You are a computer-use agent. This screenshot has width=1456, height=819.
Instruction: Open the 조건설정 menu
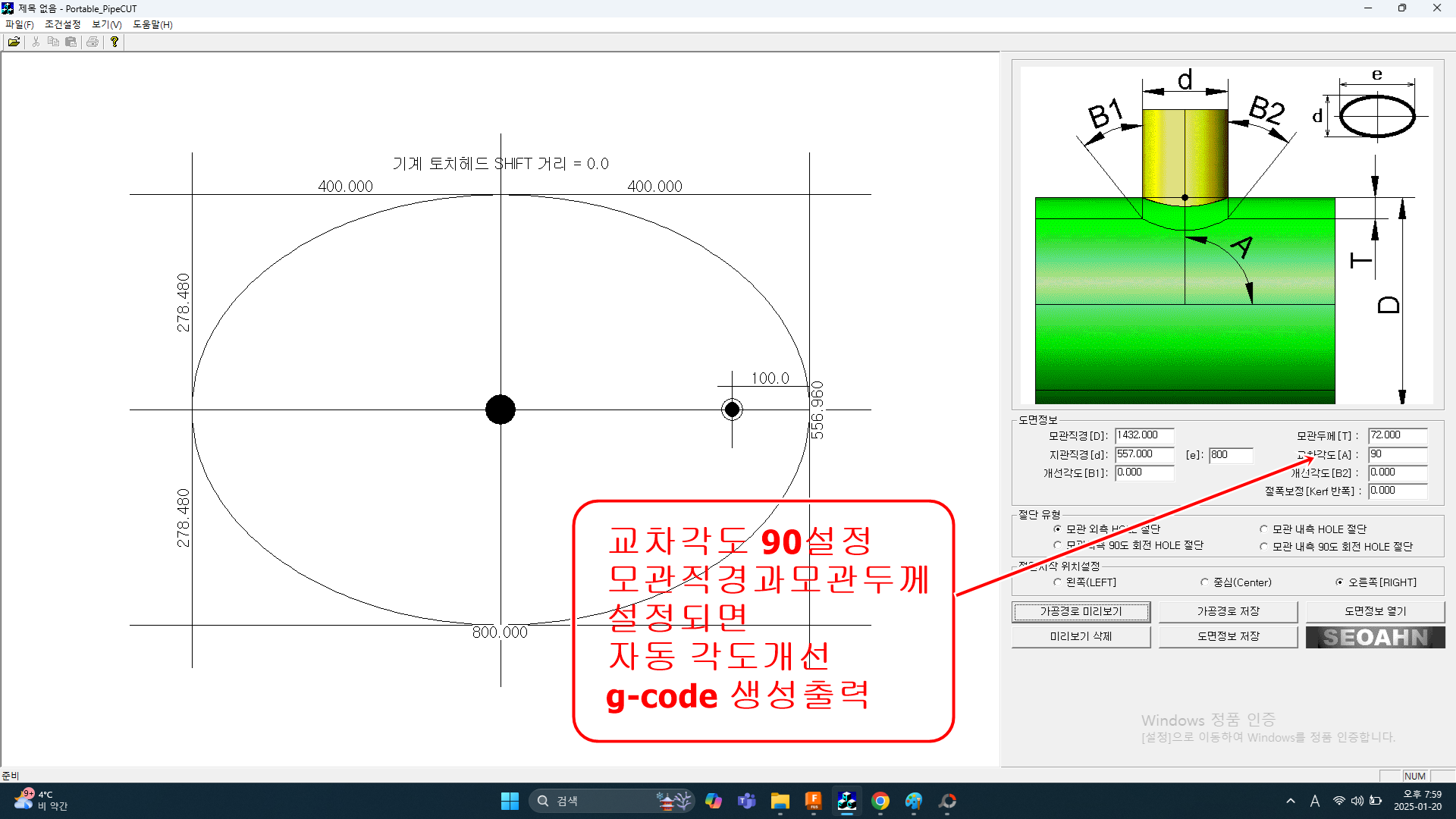pyautogui.click(x=62, y=24)
